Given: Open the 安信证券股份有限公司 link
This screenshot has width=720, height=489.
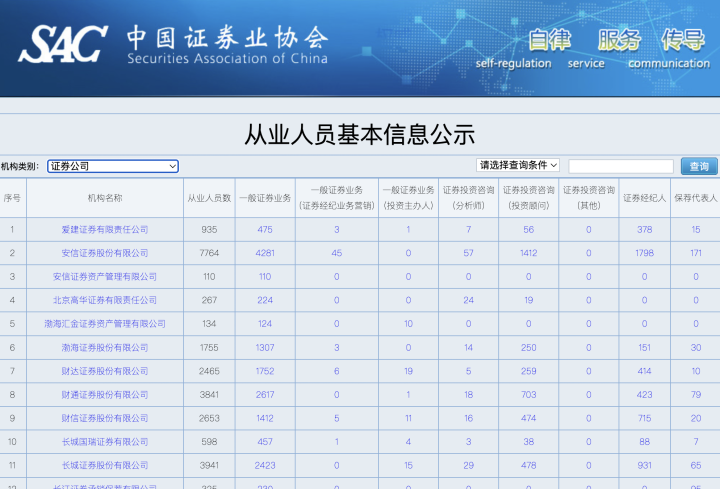Looking at the screenshot, I should [x=105, y=253].
